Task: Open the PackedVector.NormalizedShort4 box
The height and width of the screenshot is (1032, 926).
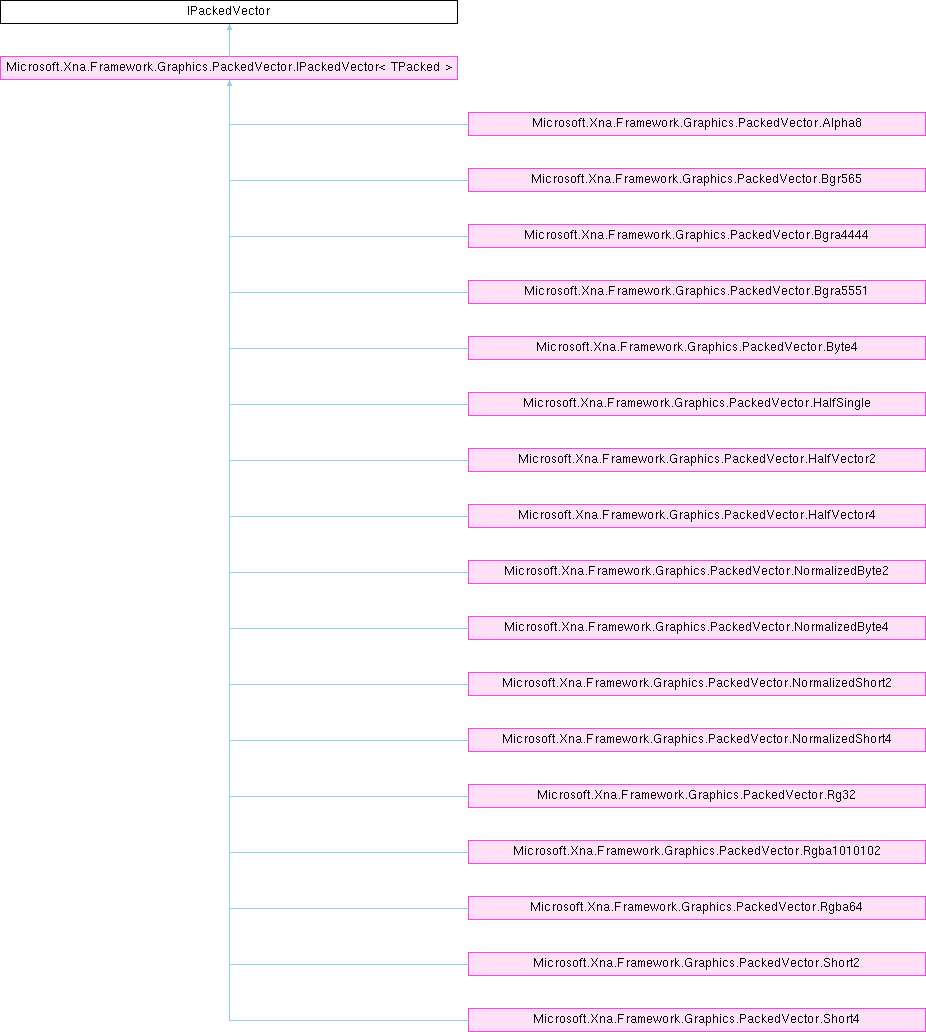Action: click(x=697, y=740)
